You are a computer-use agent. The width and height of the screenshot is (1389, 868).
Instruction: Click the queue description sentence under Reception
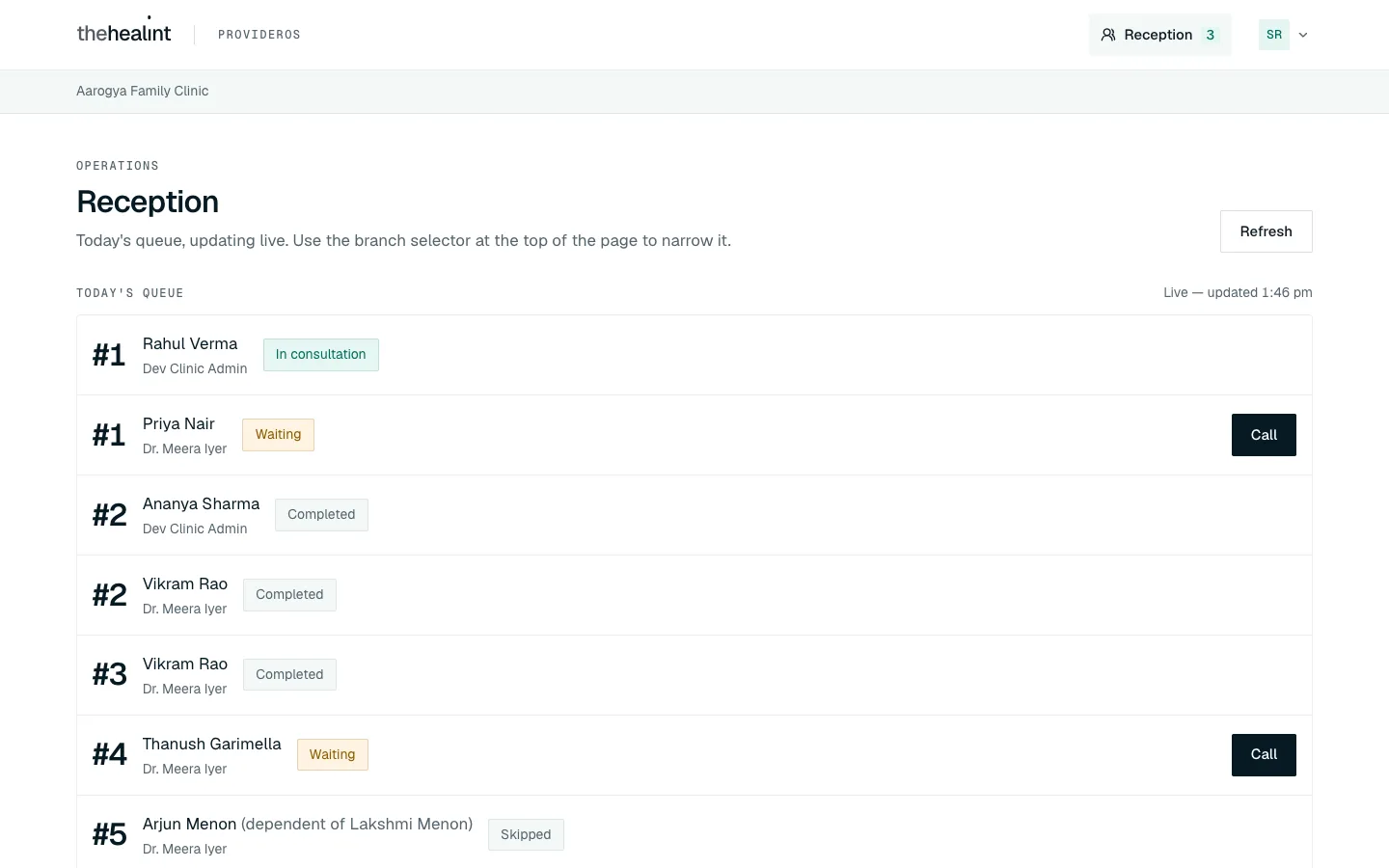click(403, 240)
